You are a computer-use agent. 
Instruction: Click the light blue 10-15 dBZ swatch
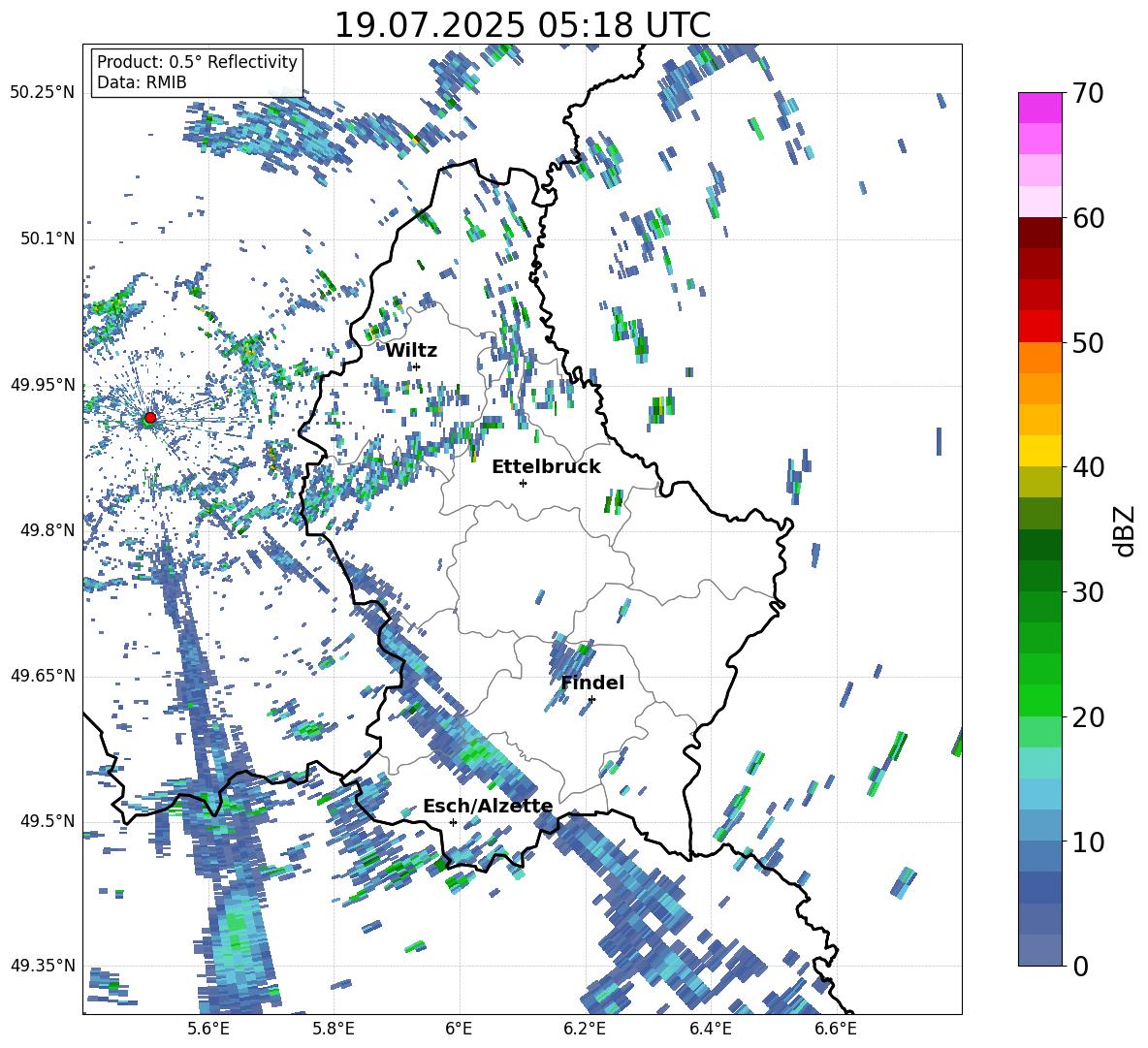(x=1039, y=795)
